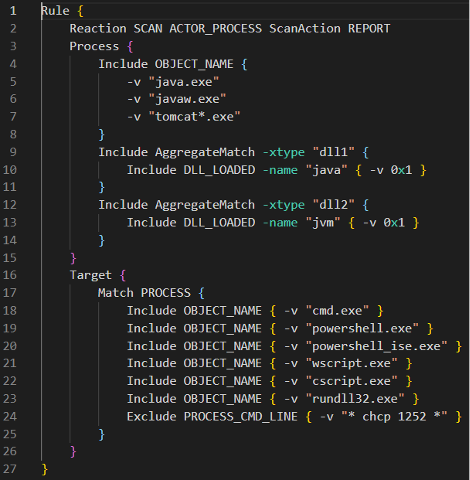Click the "wscript.exe" string value
Viewport: 470px width, 480px height.
352,363
